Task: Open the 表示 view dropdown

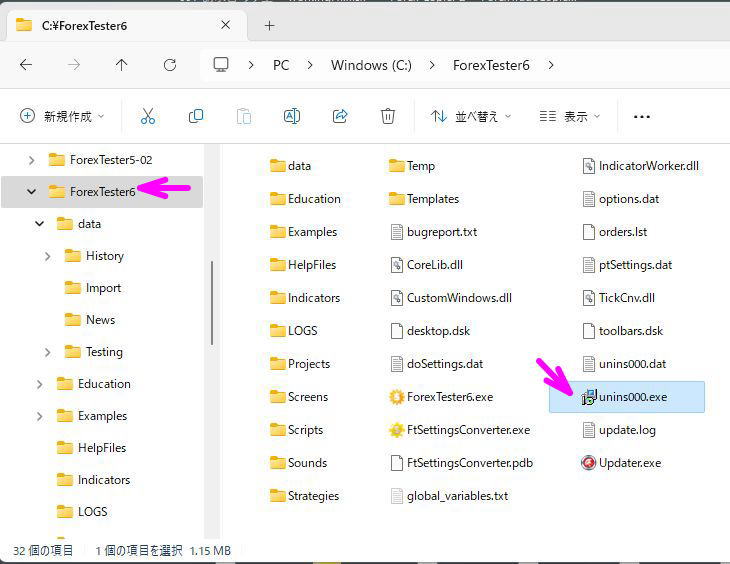Action: pyautogui.click(x=569, y=116)
